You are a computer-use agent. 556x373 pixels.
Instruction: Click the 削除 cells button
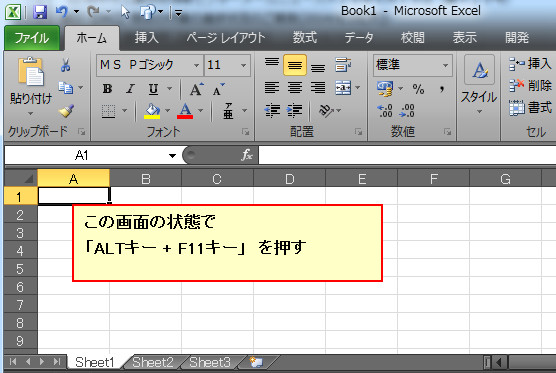point(530,85)
